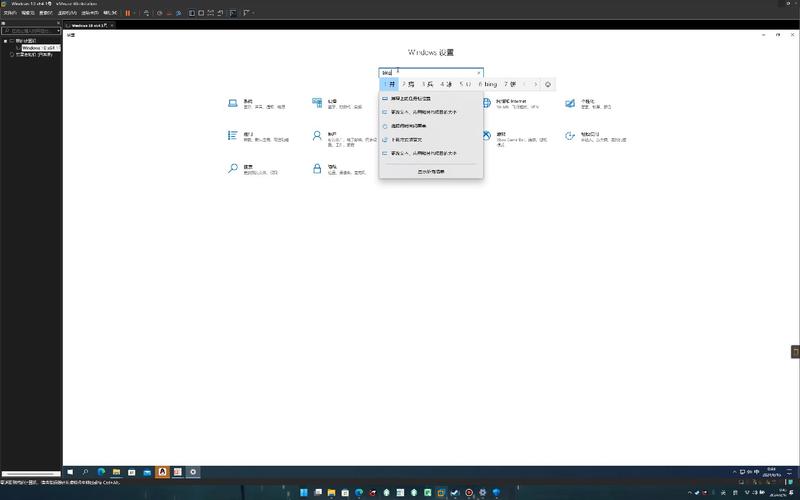Collapse the 我的计算机 tree node
Screen dimensions: 800x500
[x=5, y=41]
